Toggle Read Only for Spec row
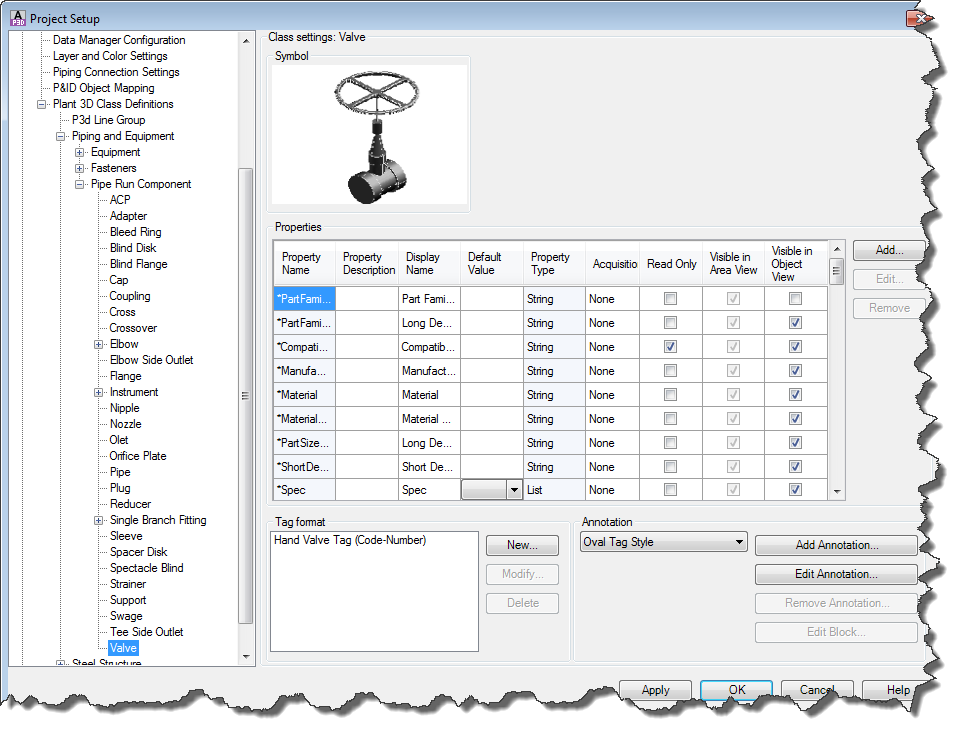The height and width of the screenshot is (734, 962). click(671, 490)
